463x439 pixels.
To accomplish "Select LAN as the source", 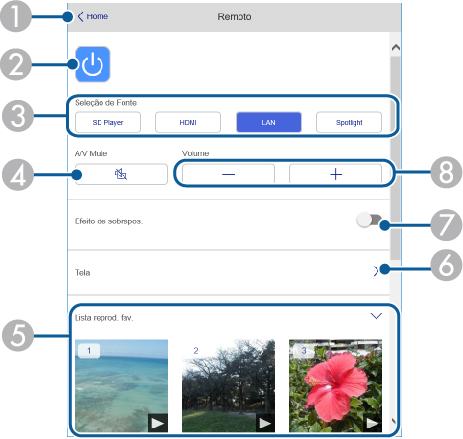I will click(269, 122).
